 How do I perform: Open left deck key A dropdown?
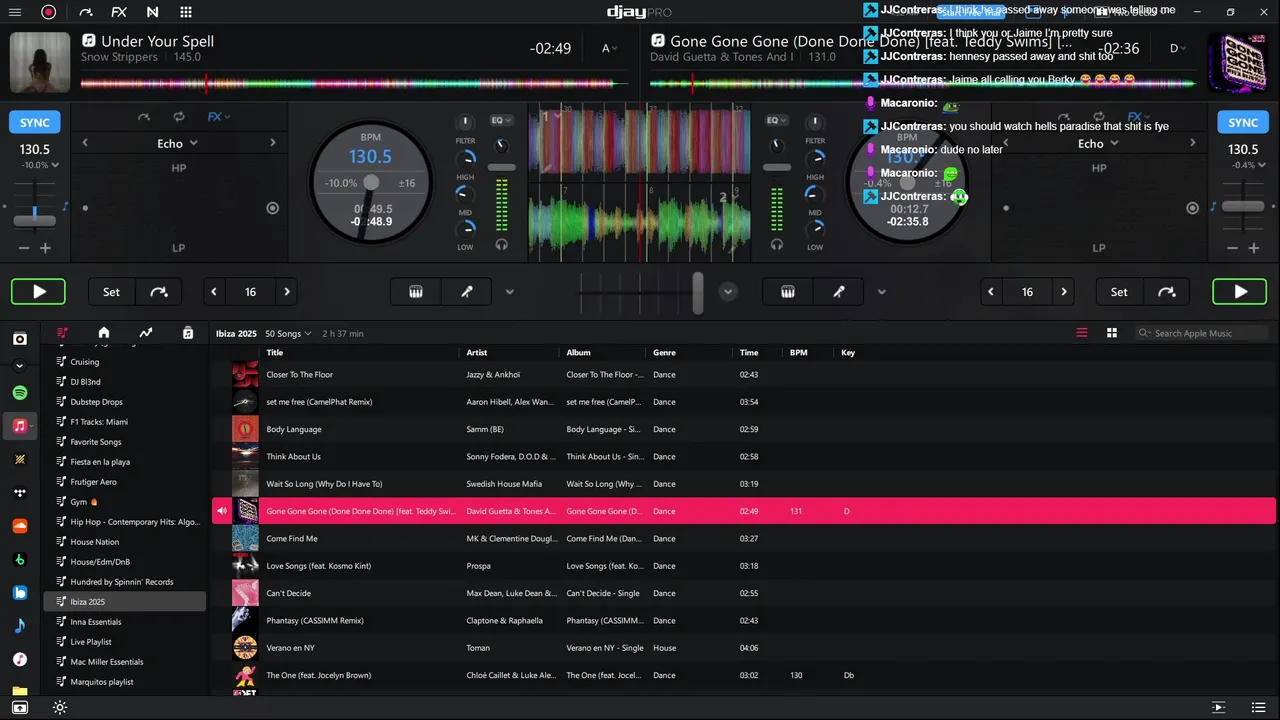coord(609,48)
